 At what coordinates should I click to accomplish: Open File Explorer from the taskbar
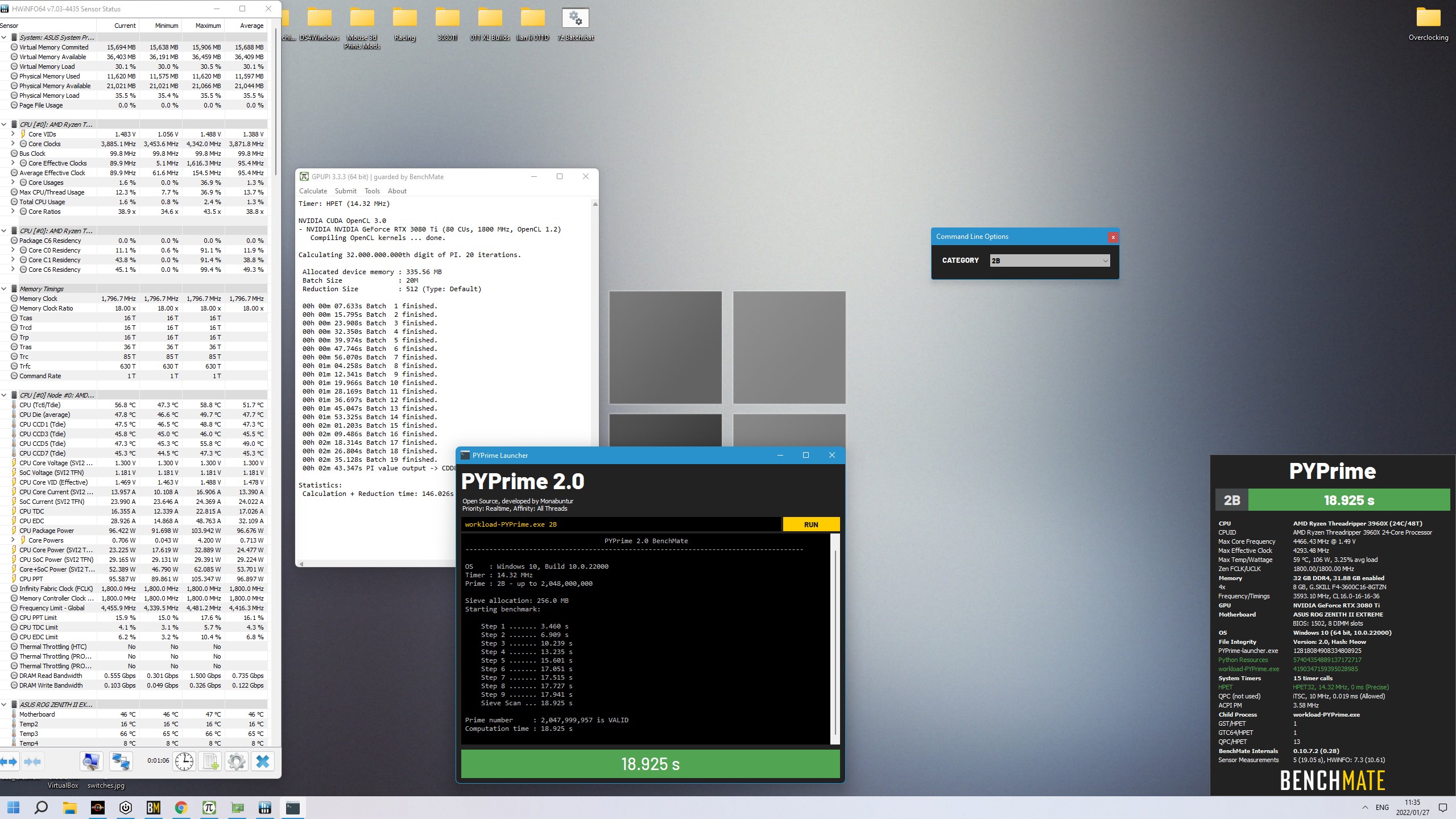click(x=69, y=808)
